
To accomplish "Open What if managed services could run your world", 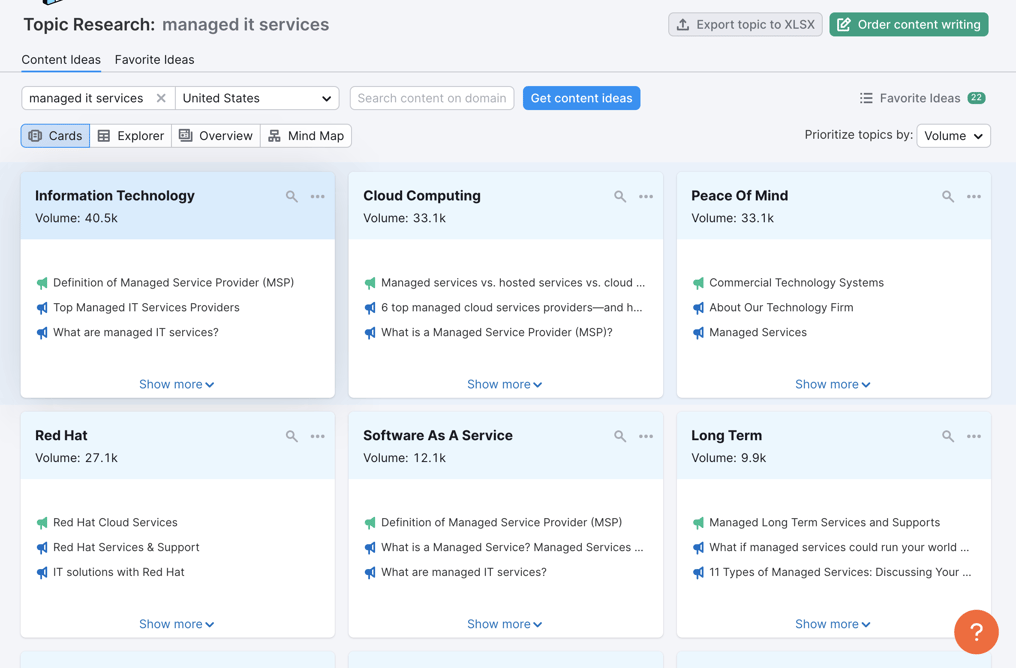I will click(x=838, y=547).
